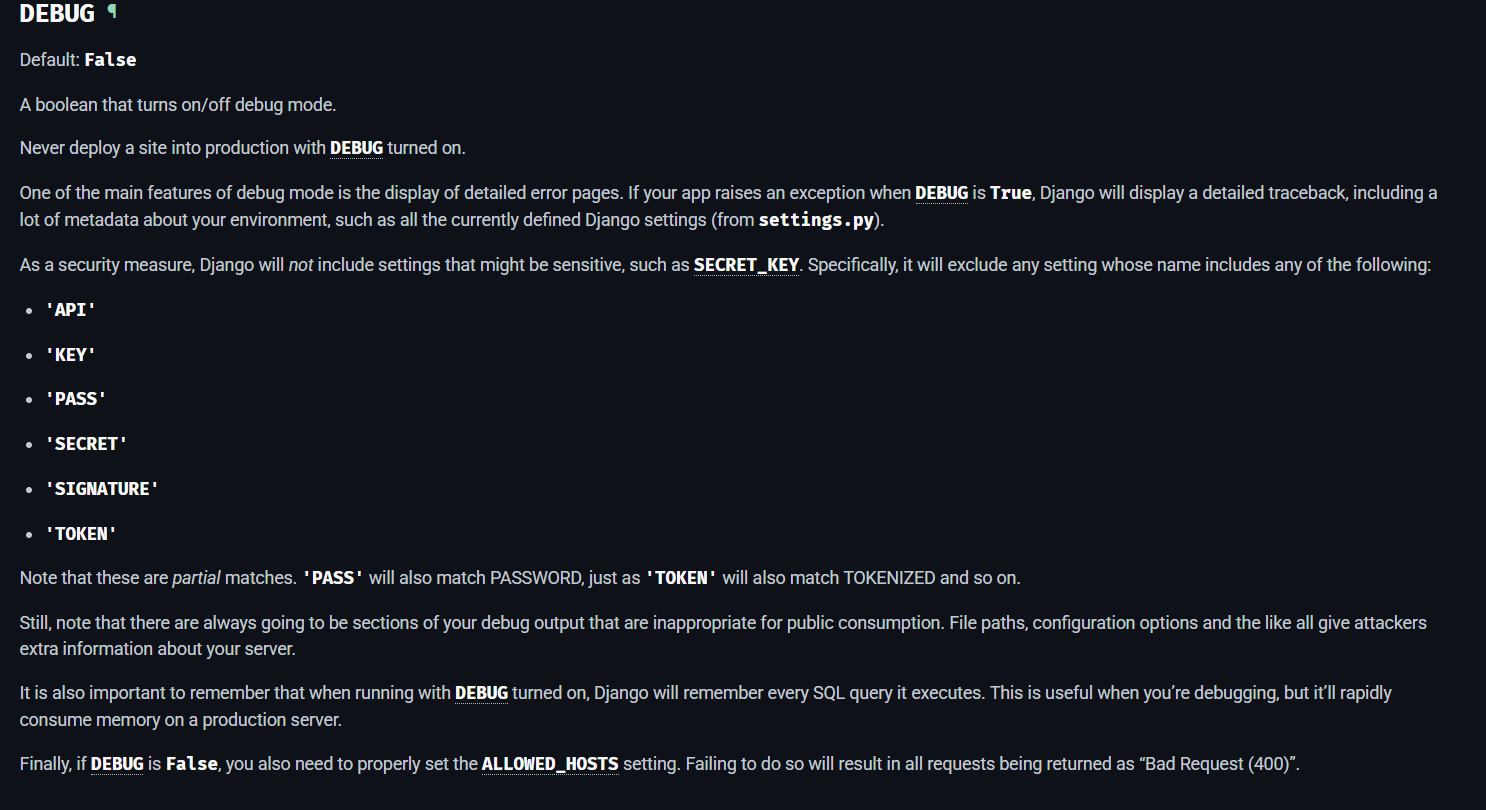Click DEBUG link in the SQL query paragraph

click(481, 693)
